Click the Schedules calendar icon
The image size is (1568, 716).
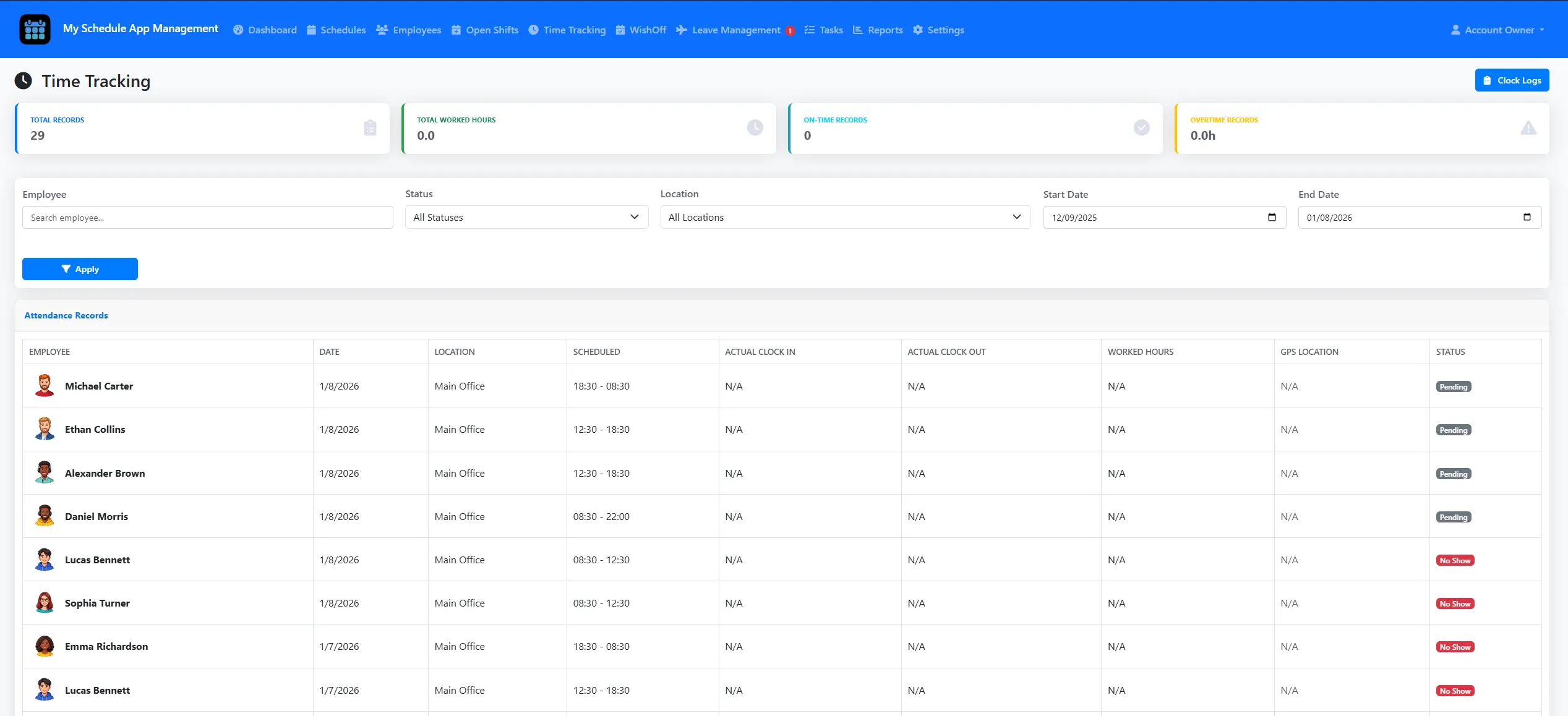311,30
